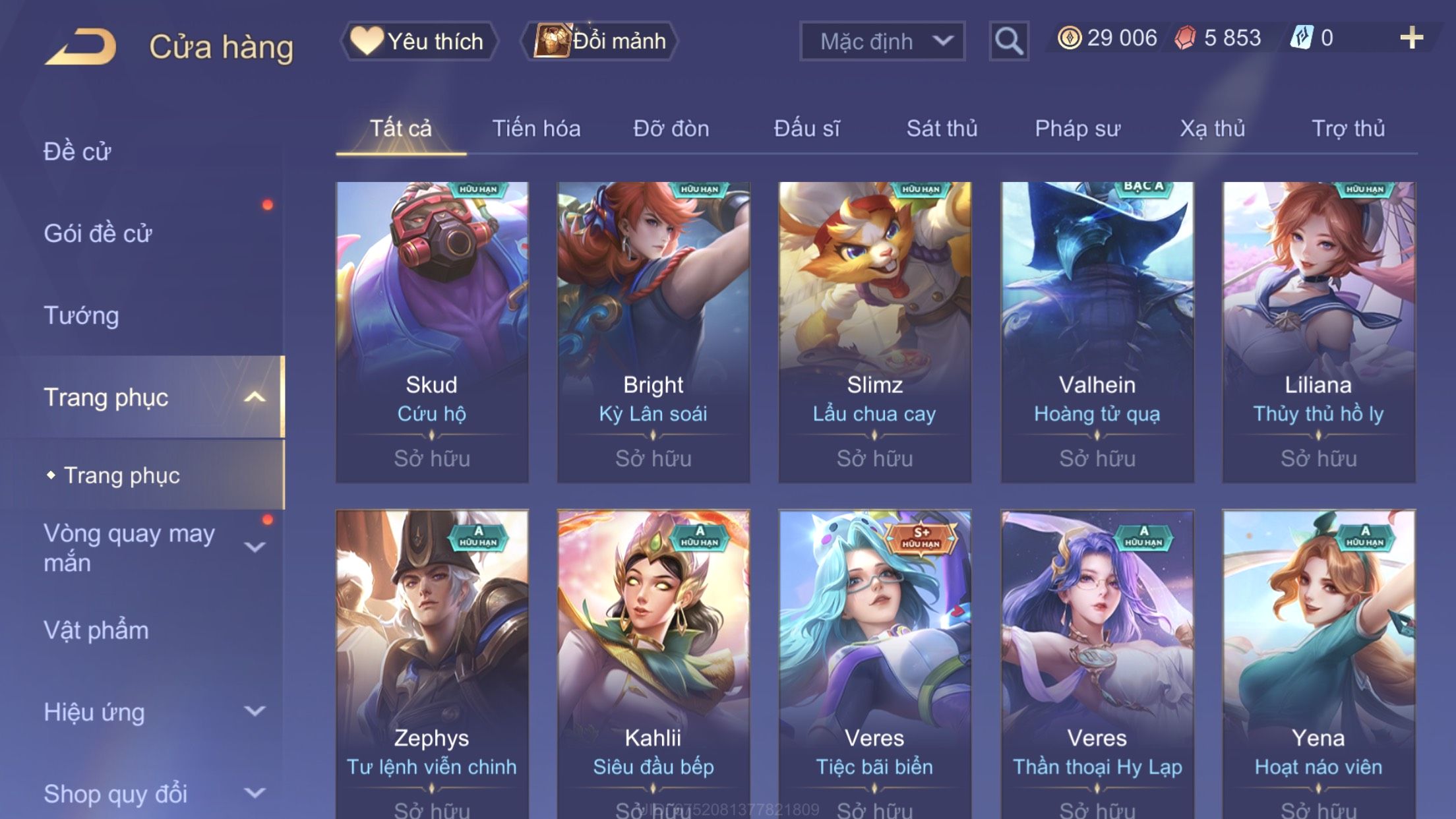This screenshot has width=1456, height=819.
Task: Select the Slimz Lẩu chua cay skin card
Action: [x=874, y=332]
